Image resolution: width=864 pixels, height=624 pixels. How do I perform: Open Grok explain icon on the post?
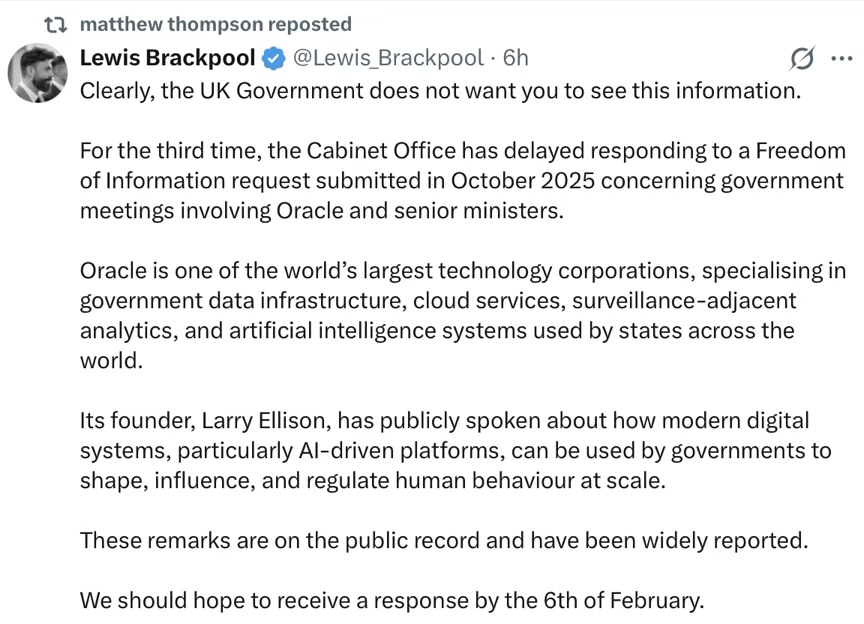[x=801, y=58]
